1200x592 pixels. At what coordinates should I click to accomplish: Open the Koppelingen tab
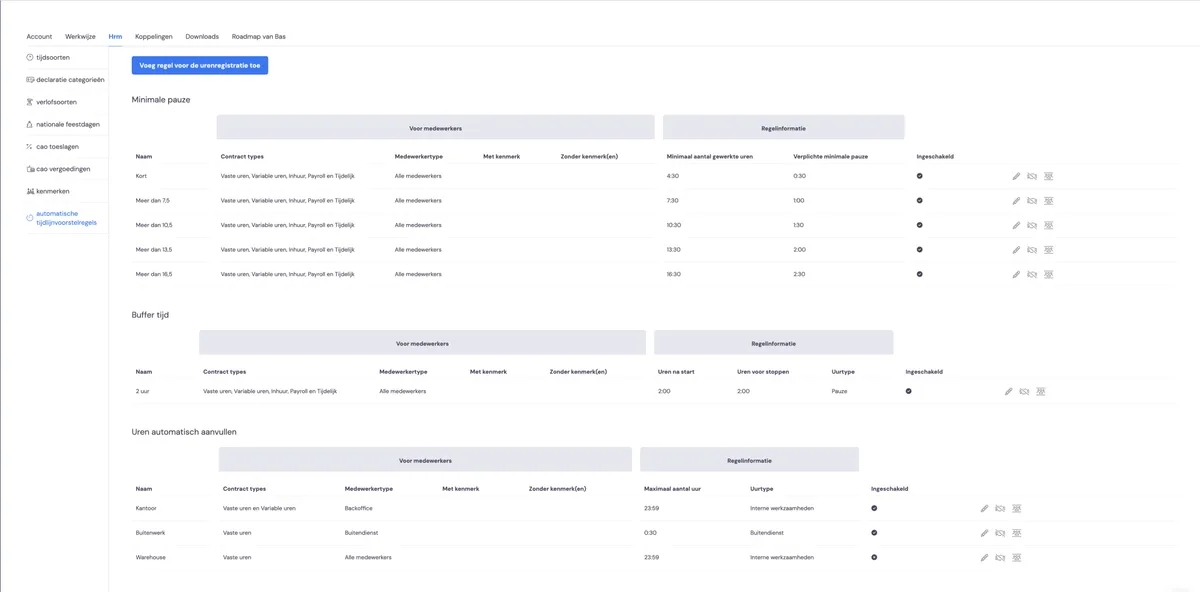pos(153,36)
